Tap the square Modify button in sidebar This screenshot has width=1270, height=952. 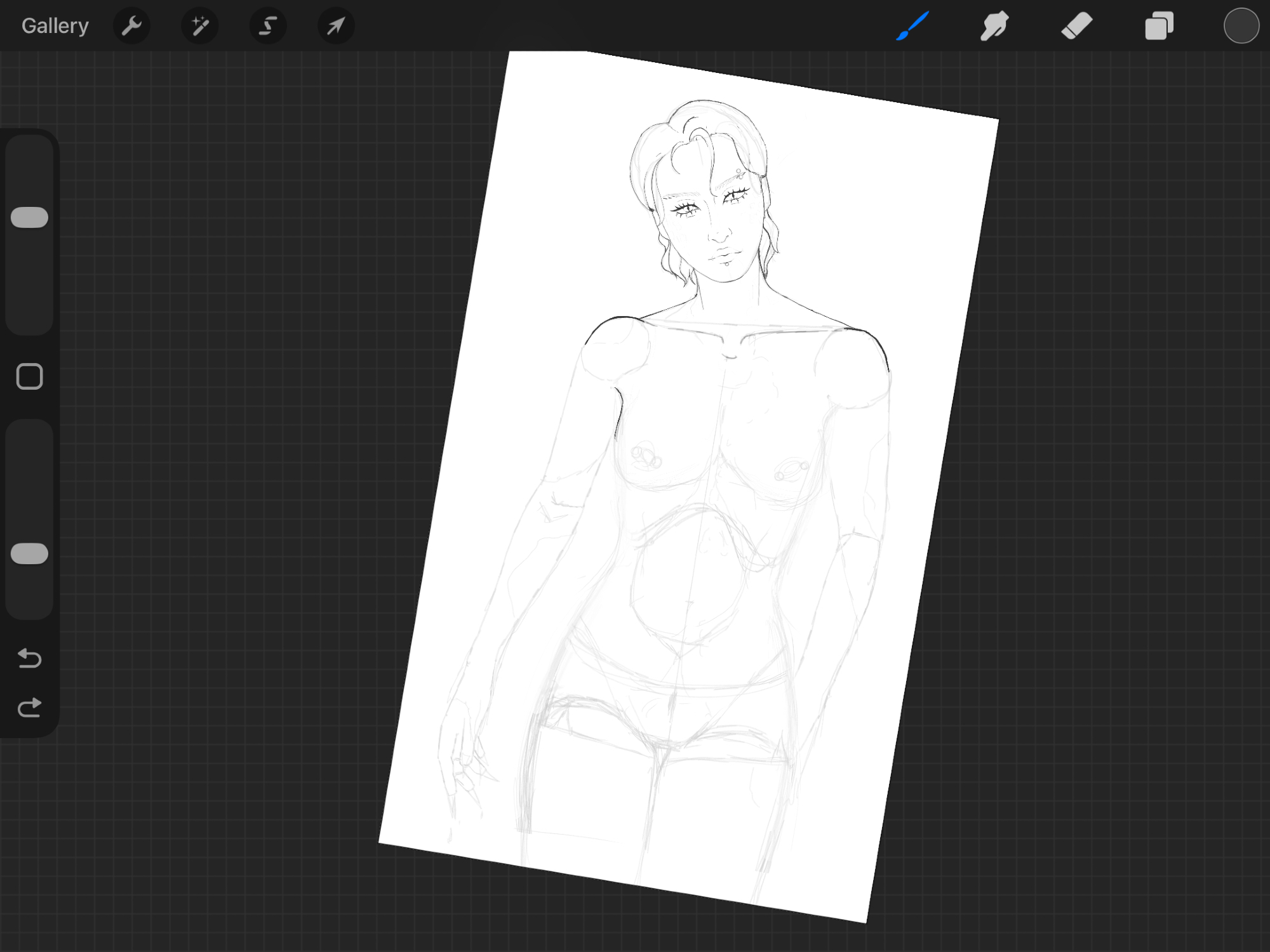[x=30, y=376]
